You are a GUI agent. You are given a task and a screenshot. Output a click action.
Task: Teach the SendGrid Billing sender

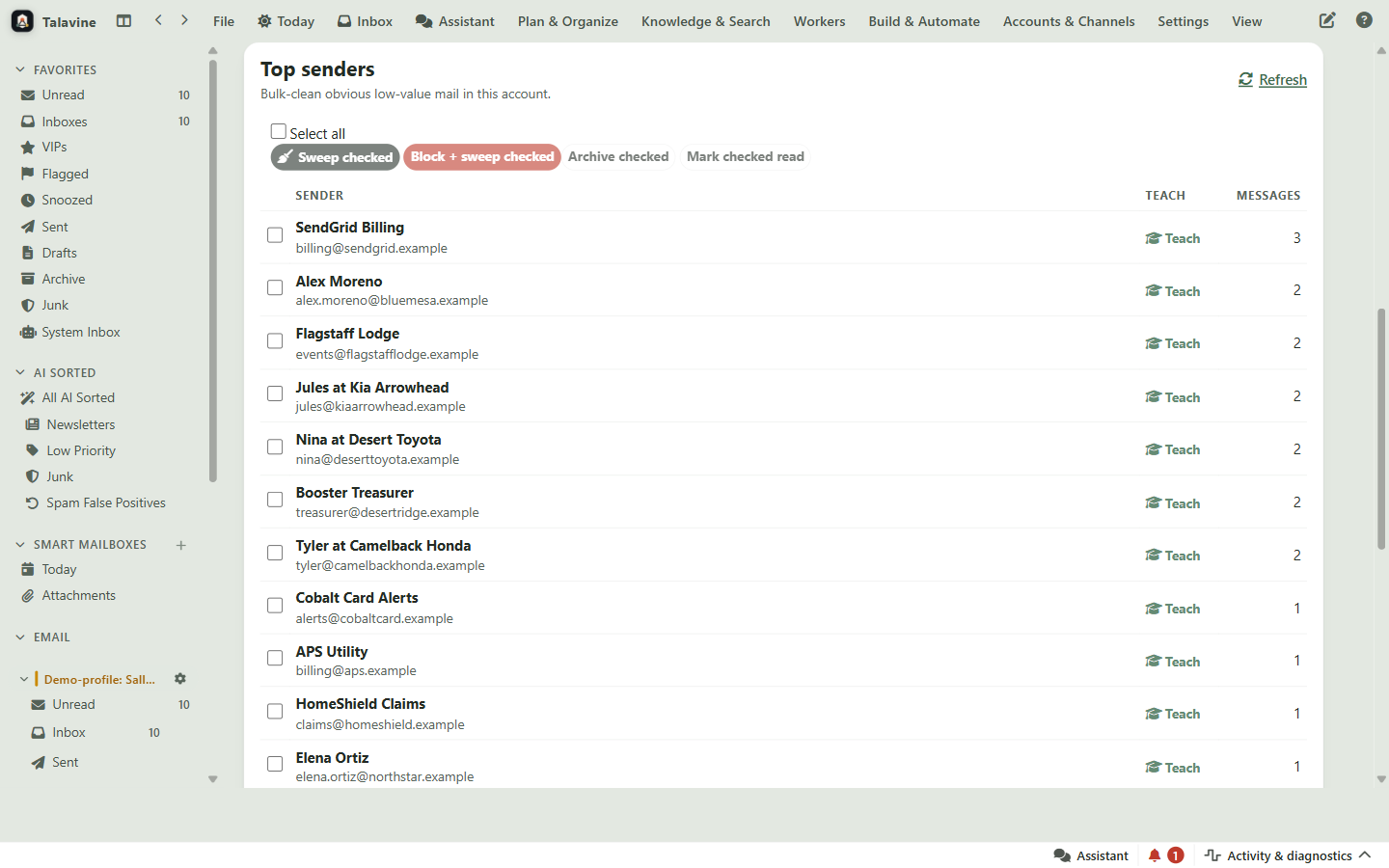[1173, 238]
